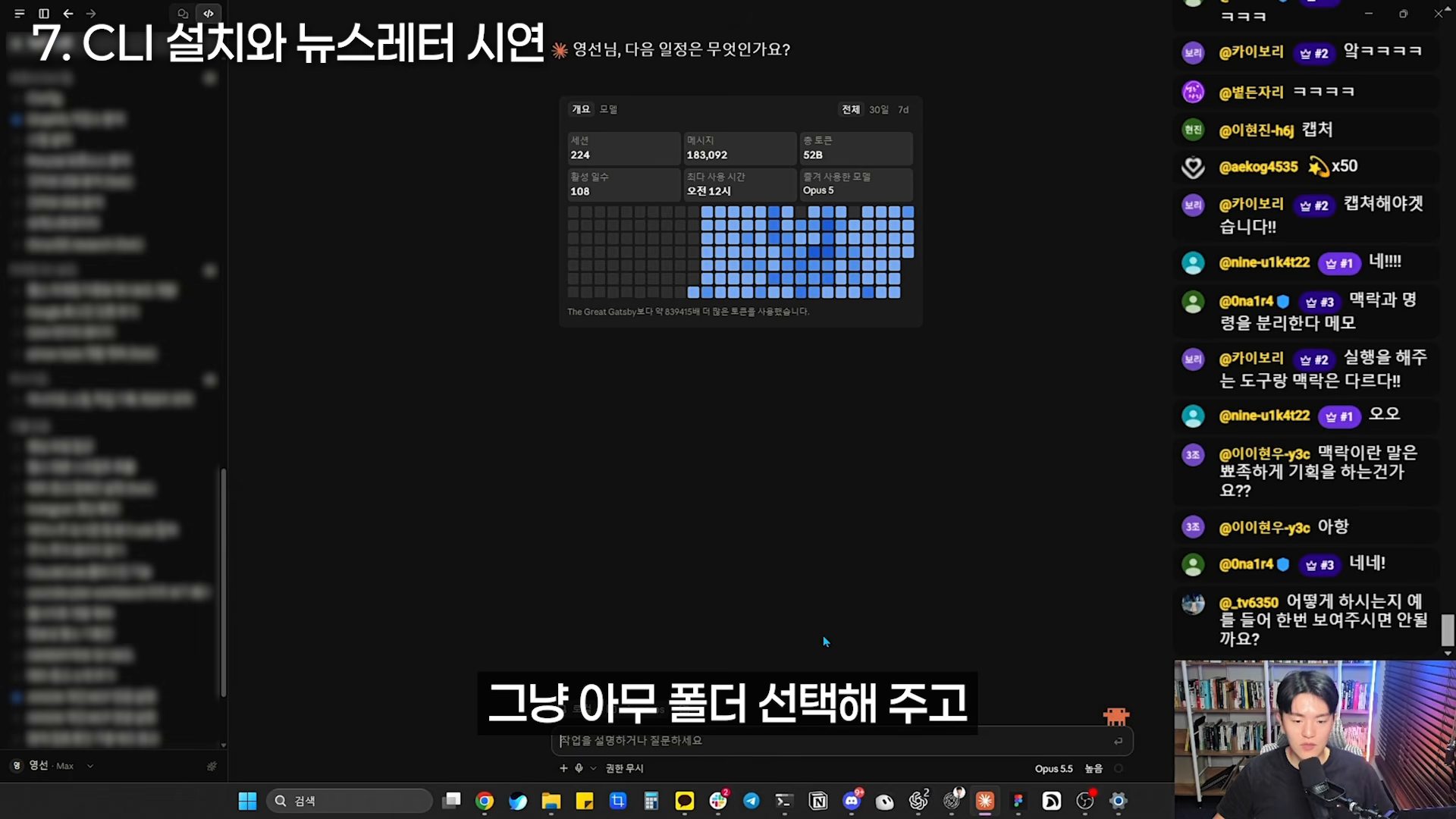1456x819 pixels.
Task: Open Slack from the taskbar
Action: click(x=718, y=800)
